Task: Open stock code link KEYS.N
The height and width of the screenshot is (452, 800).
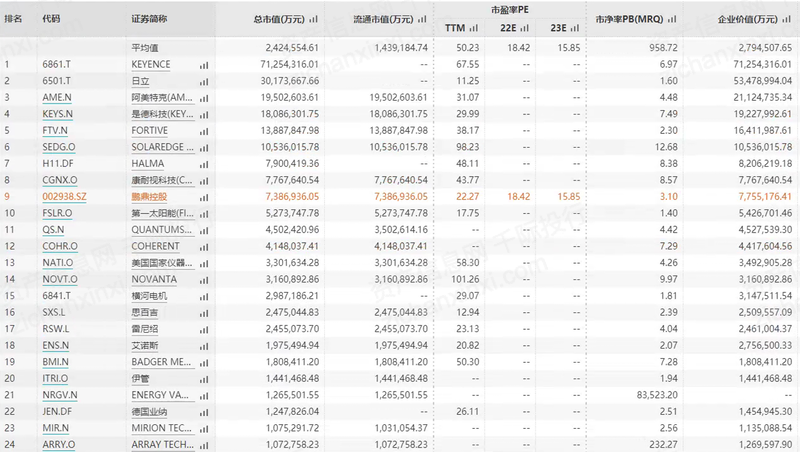Action: 57,114
